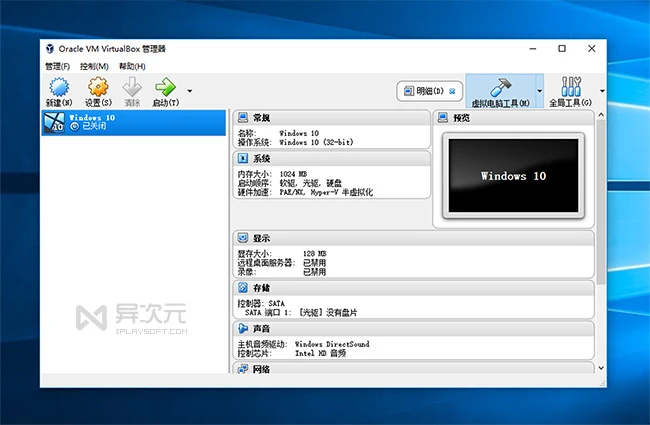Select Global Tools (全局工具) icon
650x425 pixels.
pos(571,87)
